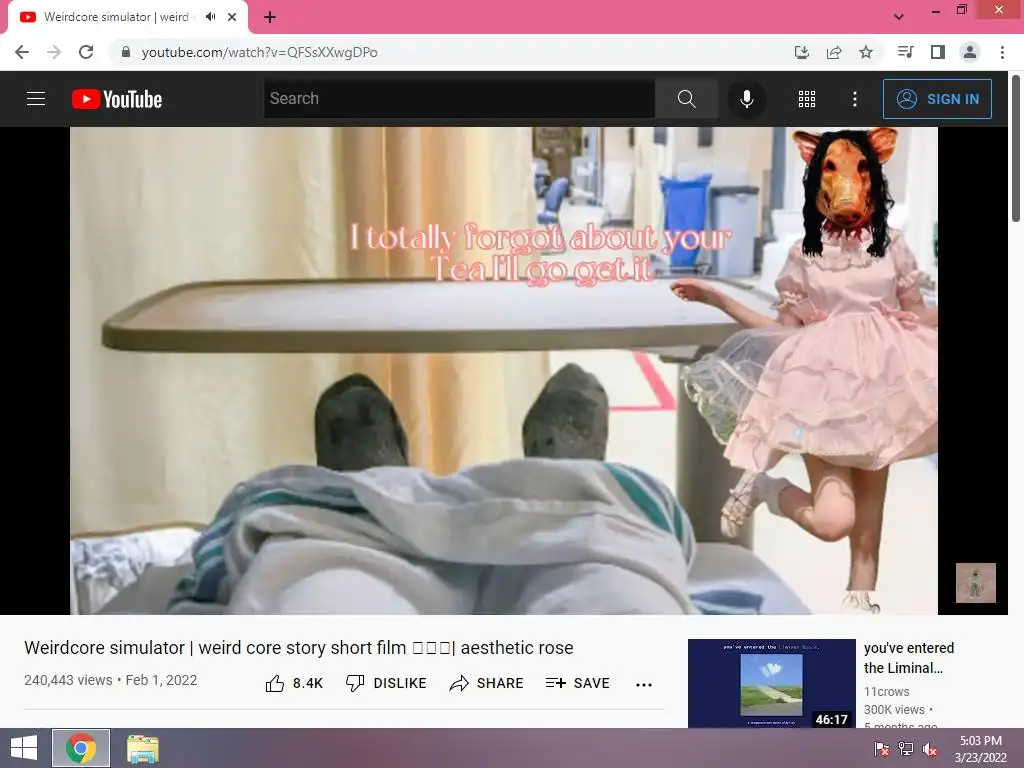Viewport: 1024px width, 768px height.
Task: Share the video
Action: pos(487,683)
